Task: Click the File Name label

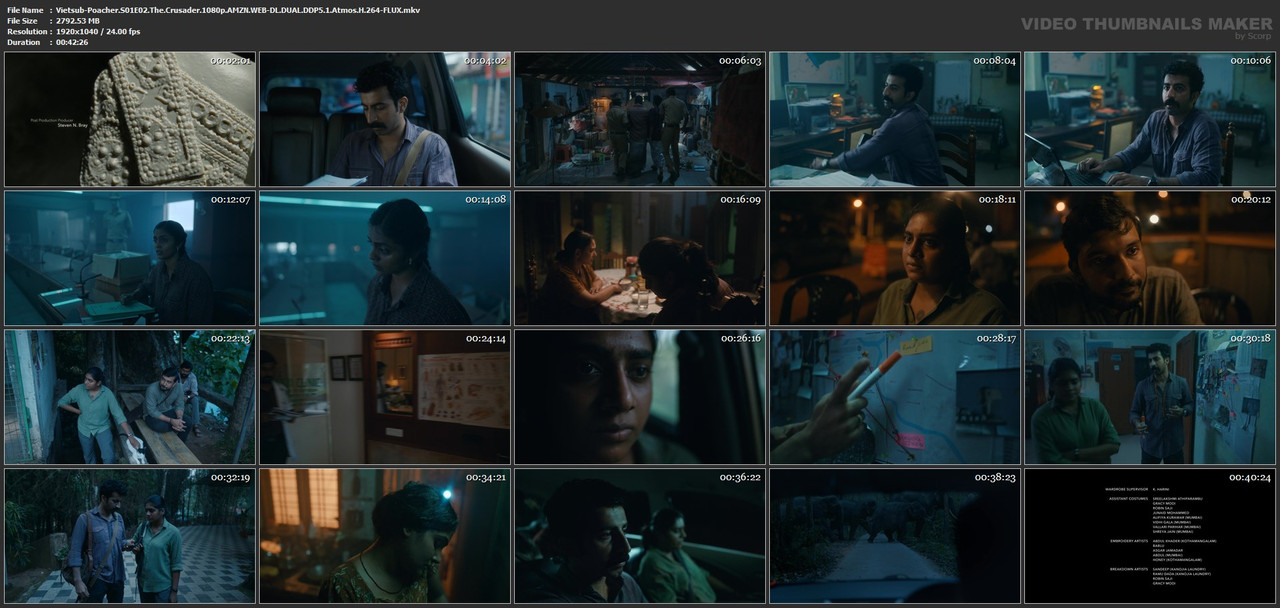Action: coord(25,10)
